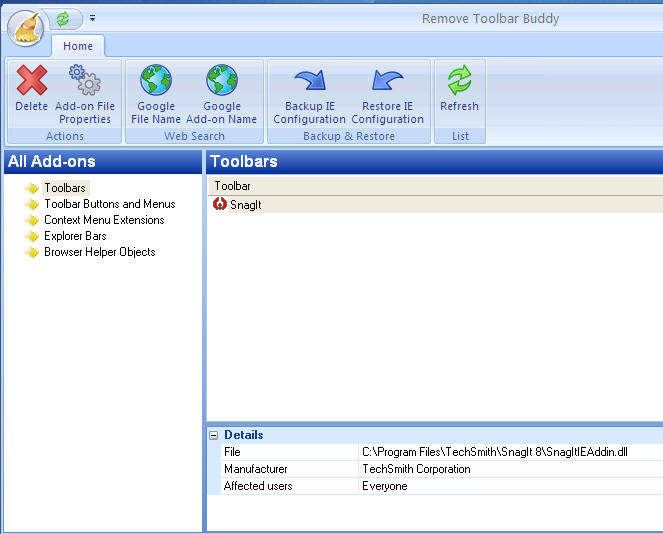Select the SnagIt toolbar entry
Screen dimensions: 663x534
coord(245,204)
